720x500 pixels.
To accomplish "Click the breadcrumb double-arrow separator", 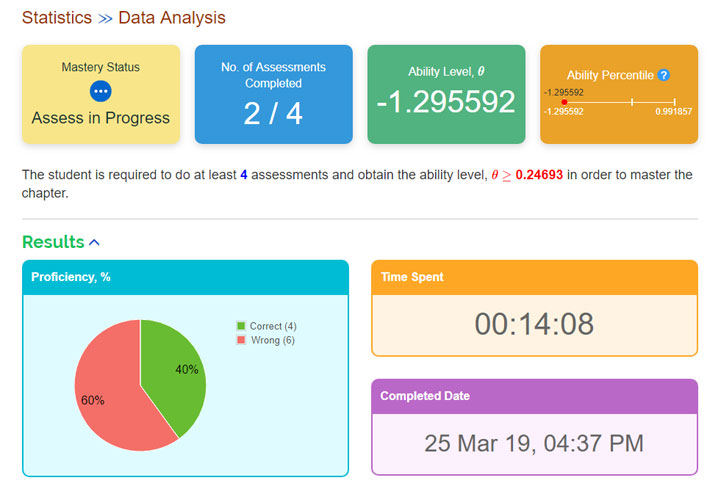I will 106,18.
